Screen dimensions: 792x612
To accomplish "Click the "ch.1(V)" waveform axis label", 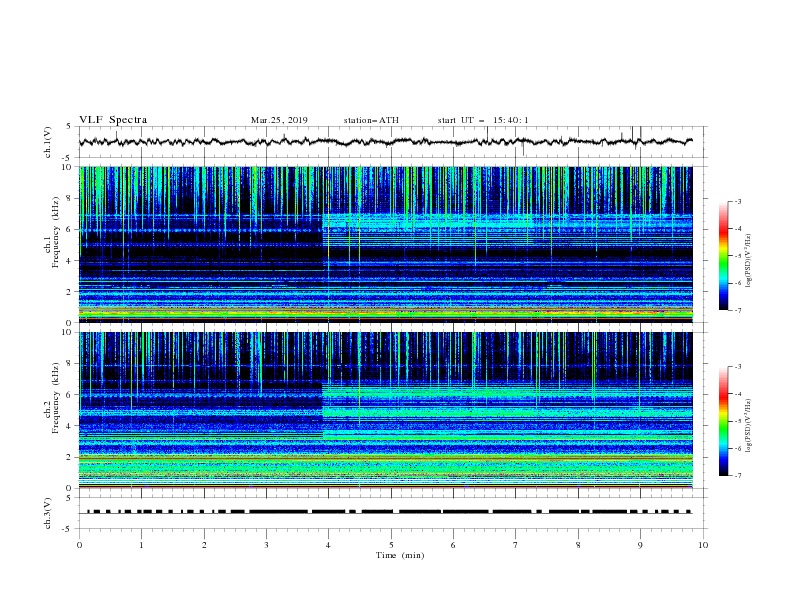I will (x=48, y=142).
